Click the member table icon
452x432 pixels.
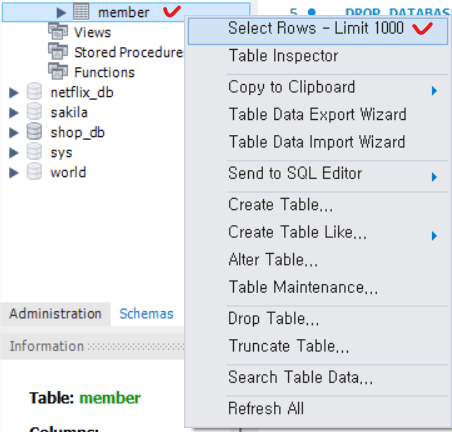tap(81, 12)
